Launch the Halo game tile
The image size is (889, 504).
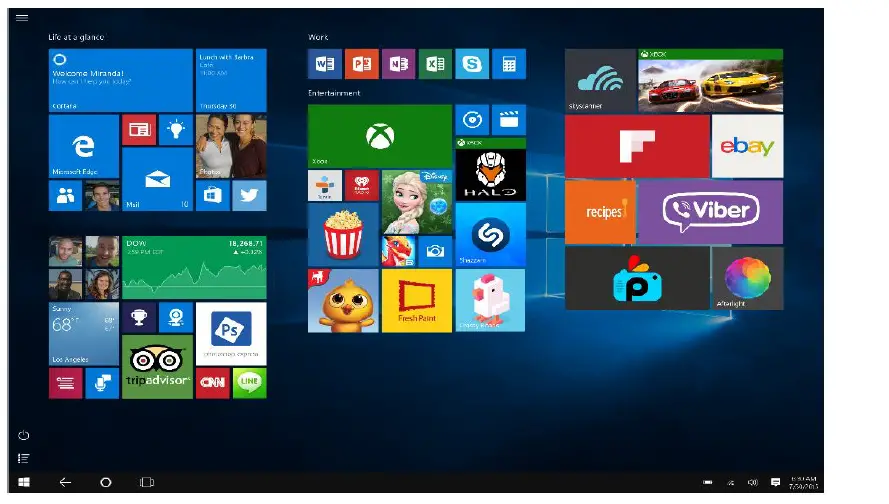click(x=490, y=170)
